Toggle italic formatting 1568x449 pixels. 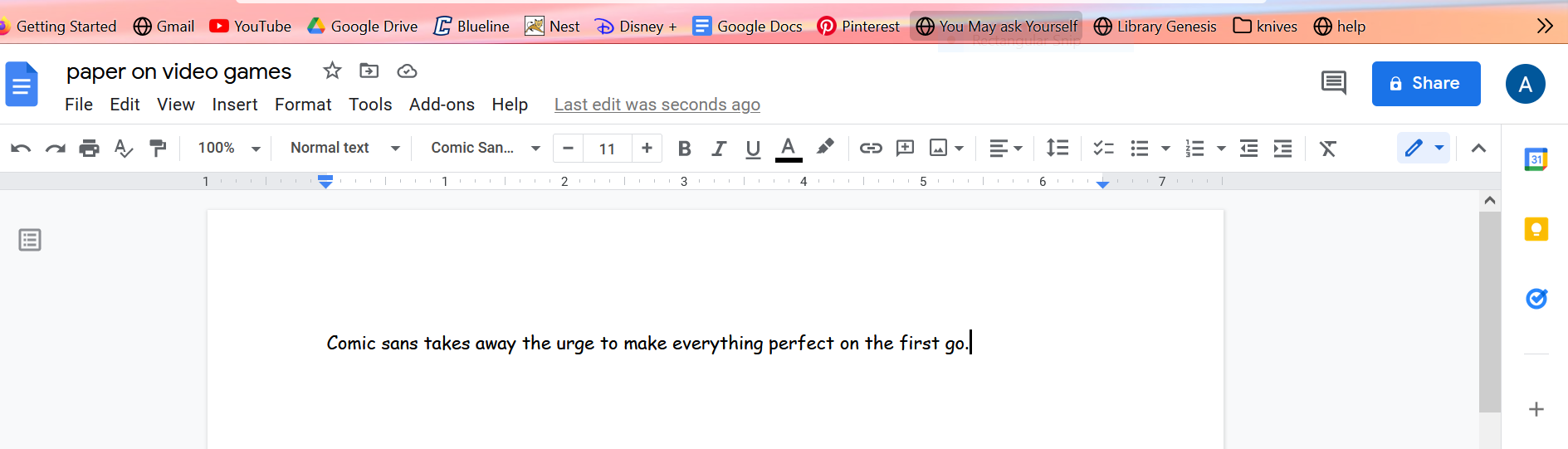[x=718, y=149]
